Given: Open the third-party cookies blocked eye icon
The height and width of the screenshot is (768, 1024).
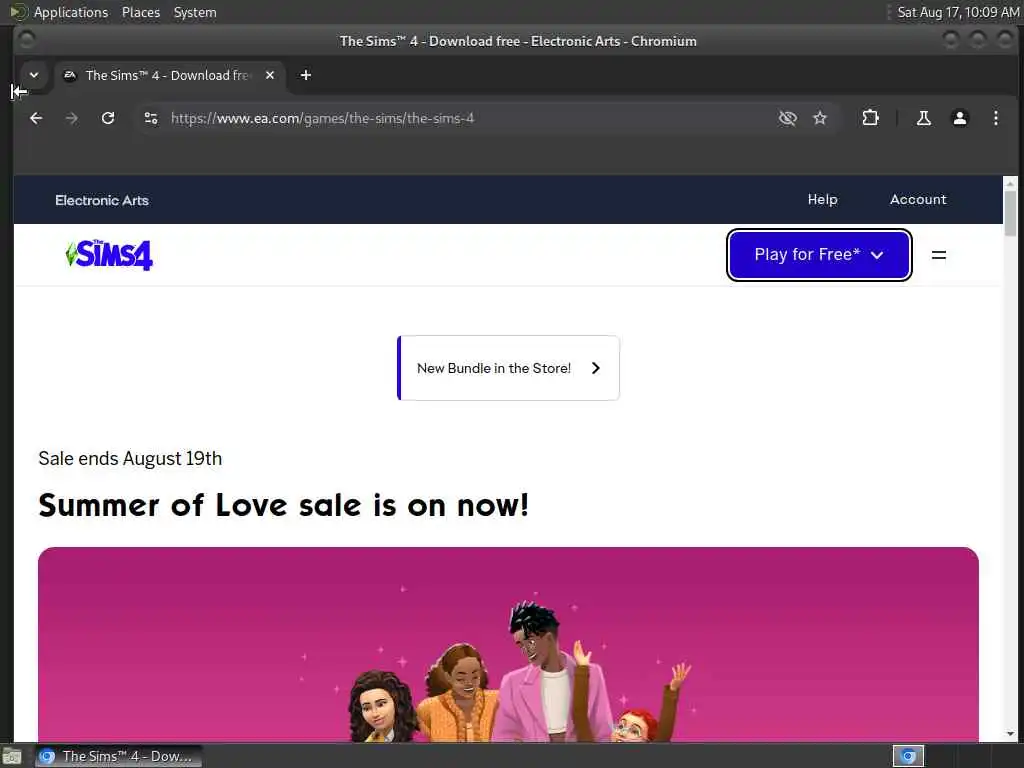Looking at the screenshot, I should (x=788, y=118).
